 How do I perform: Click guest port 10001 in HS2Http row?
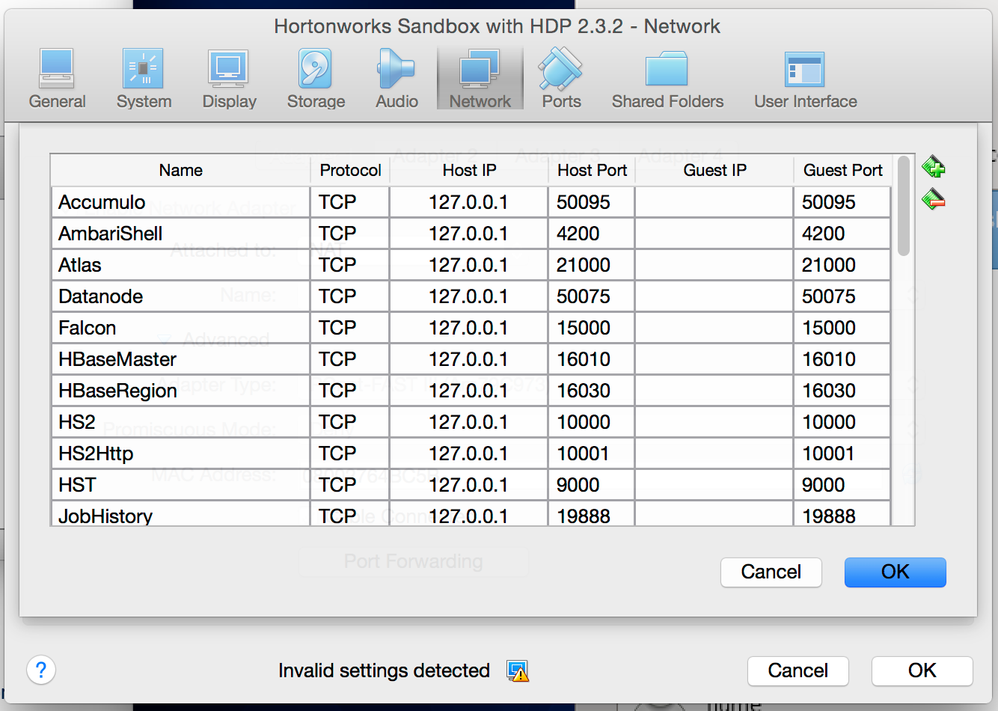click(842, 453)
